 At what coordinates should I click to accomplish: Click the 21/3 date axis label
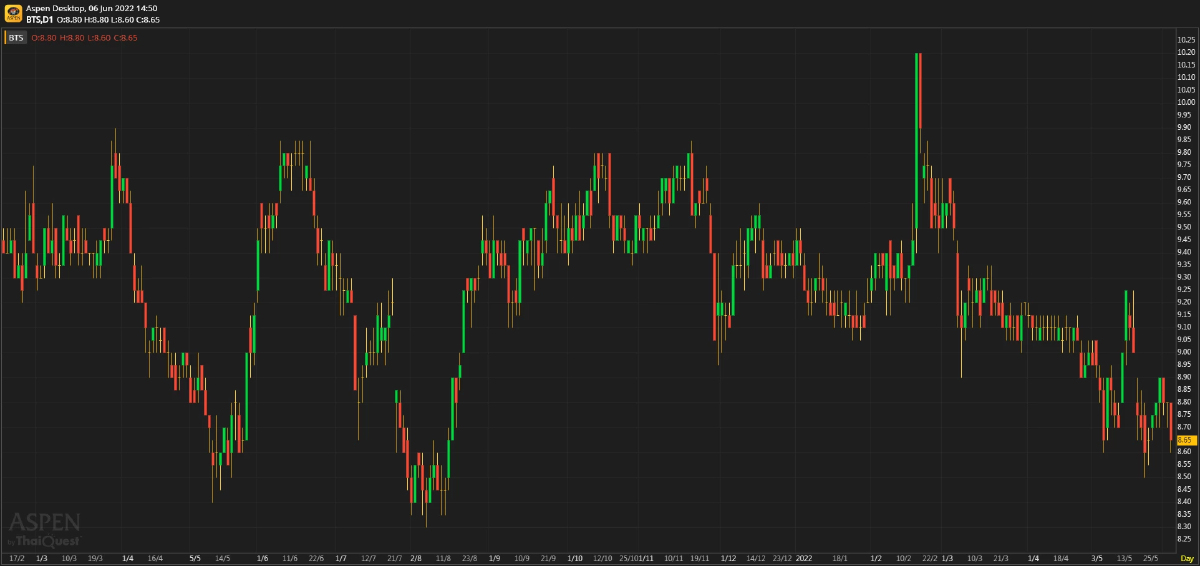1001,557
